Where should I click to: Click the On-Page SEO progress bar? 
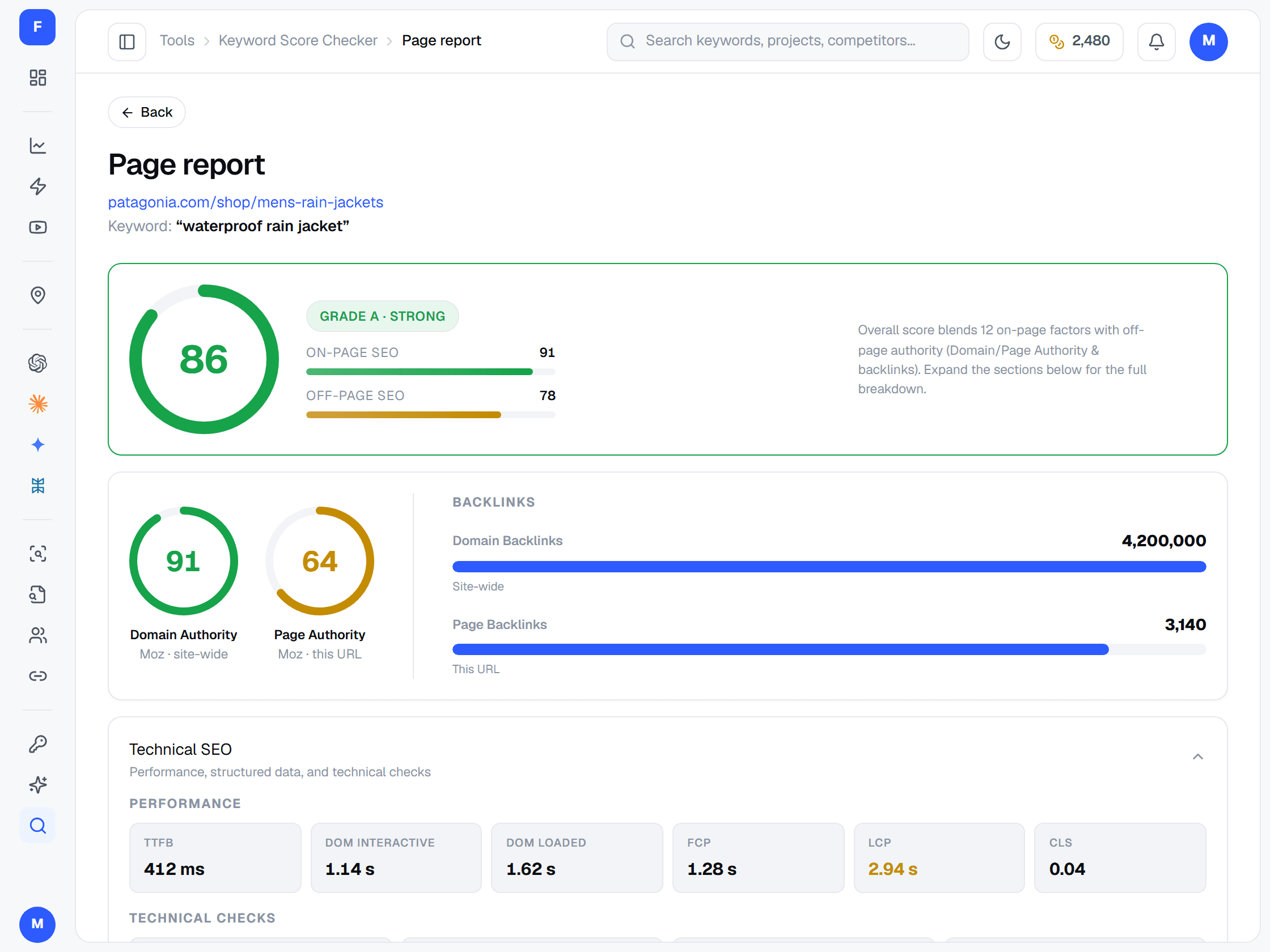click(x=430, y=372)
